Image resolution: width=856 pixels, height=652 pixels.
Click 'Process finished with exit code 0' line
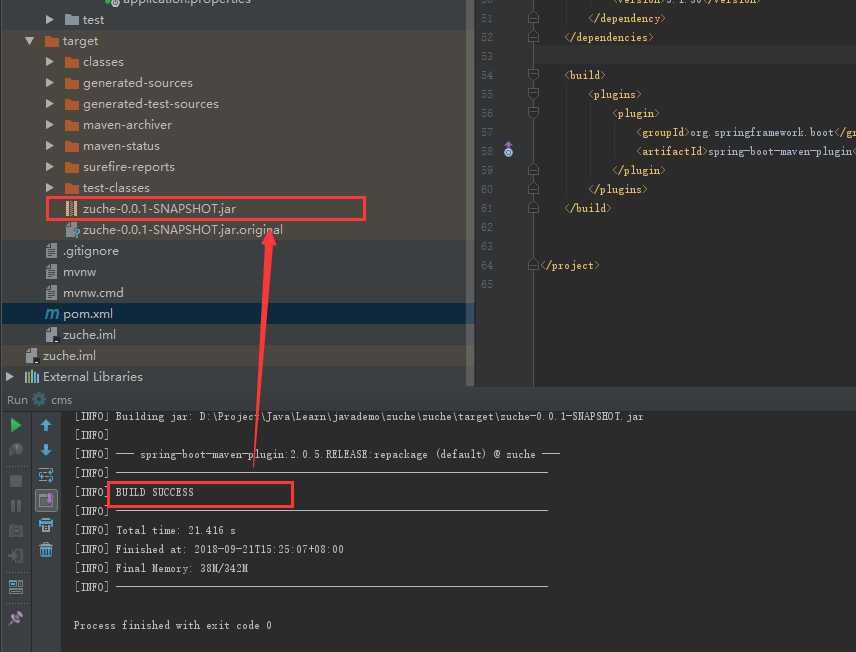pos(173,625)
